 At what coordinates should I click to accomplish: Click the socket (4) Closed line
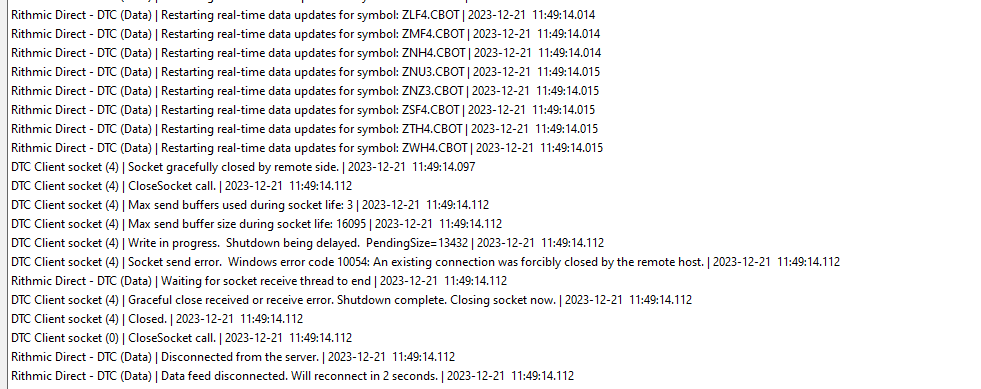pyautogui.click(x=157, y=319)
